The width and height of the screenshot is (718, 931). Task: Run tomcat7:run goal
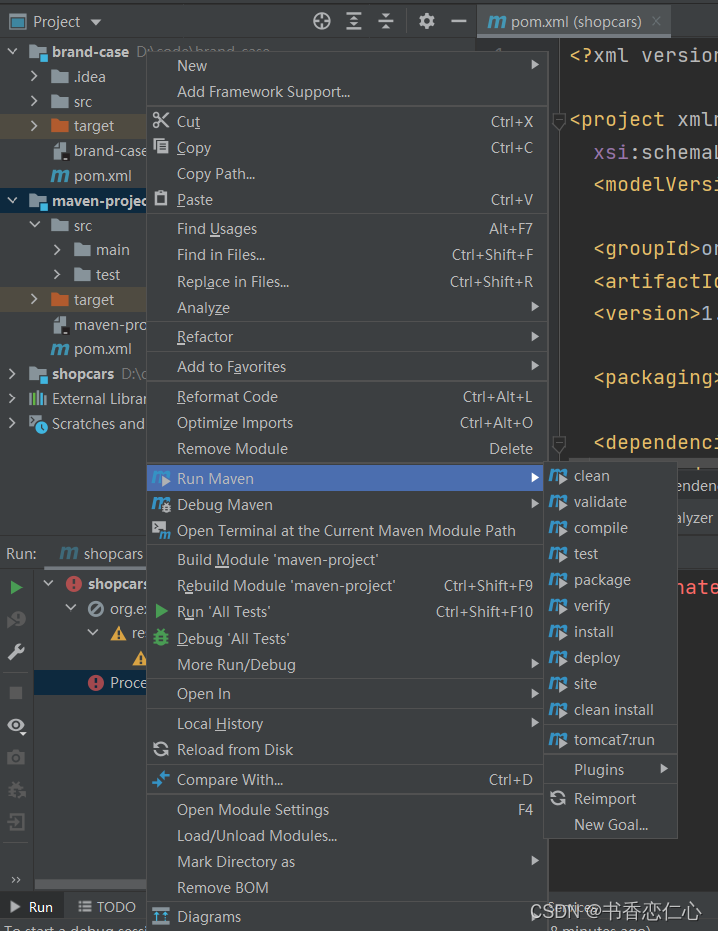[x=611, y=740]
